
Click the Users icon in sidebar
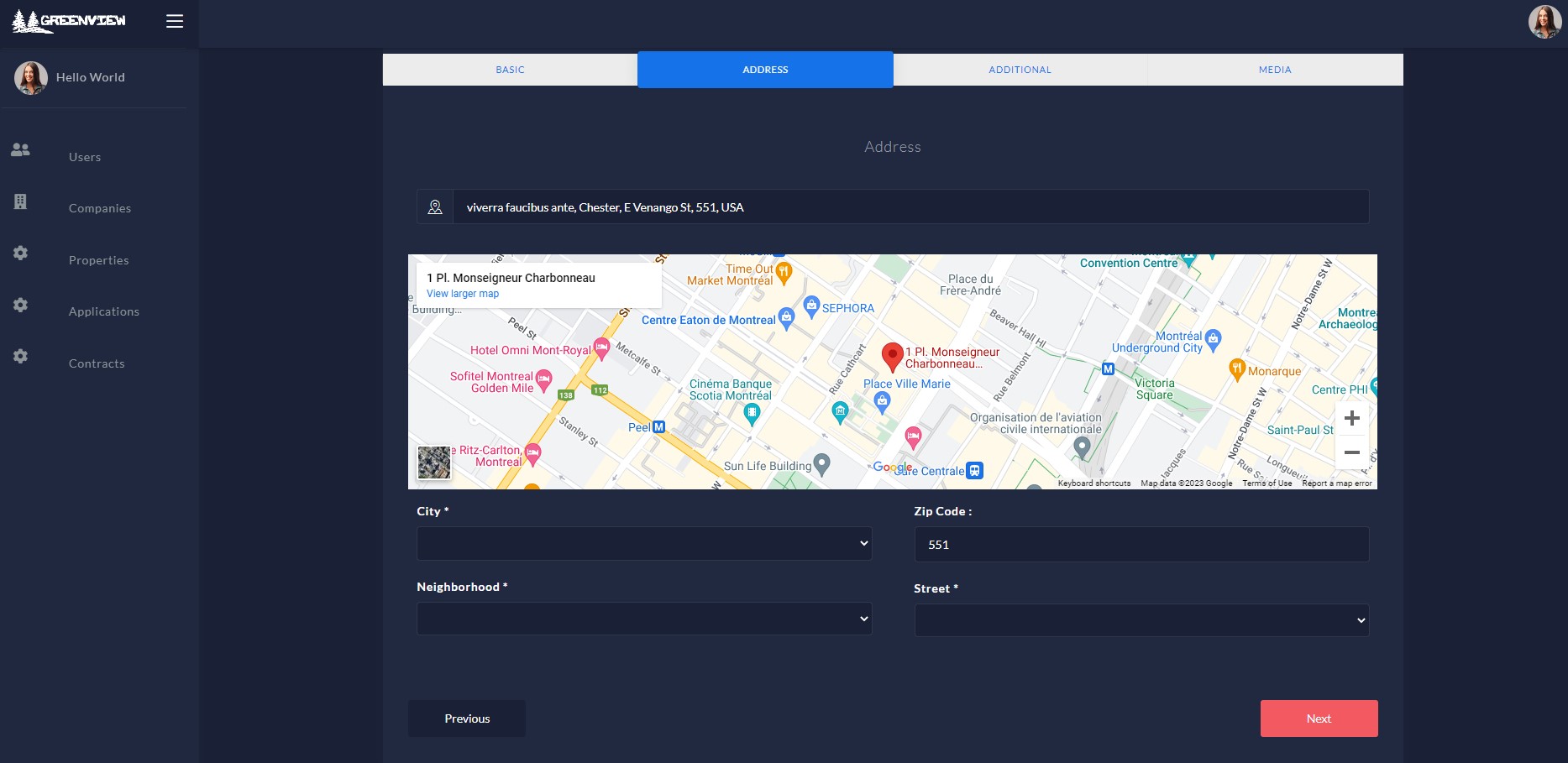[x=21, y=150]
